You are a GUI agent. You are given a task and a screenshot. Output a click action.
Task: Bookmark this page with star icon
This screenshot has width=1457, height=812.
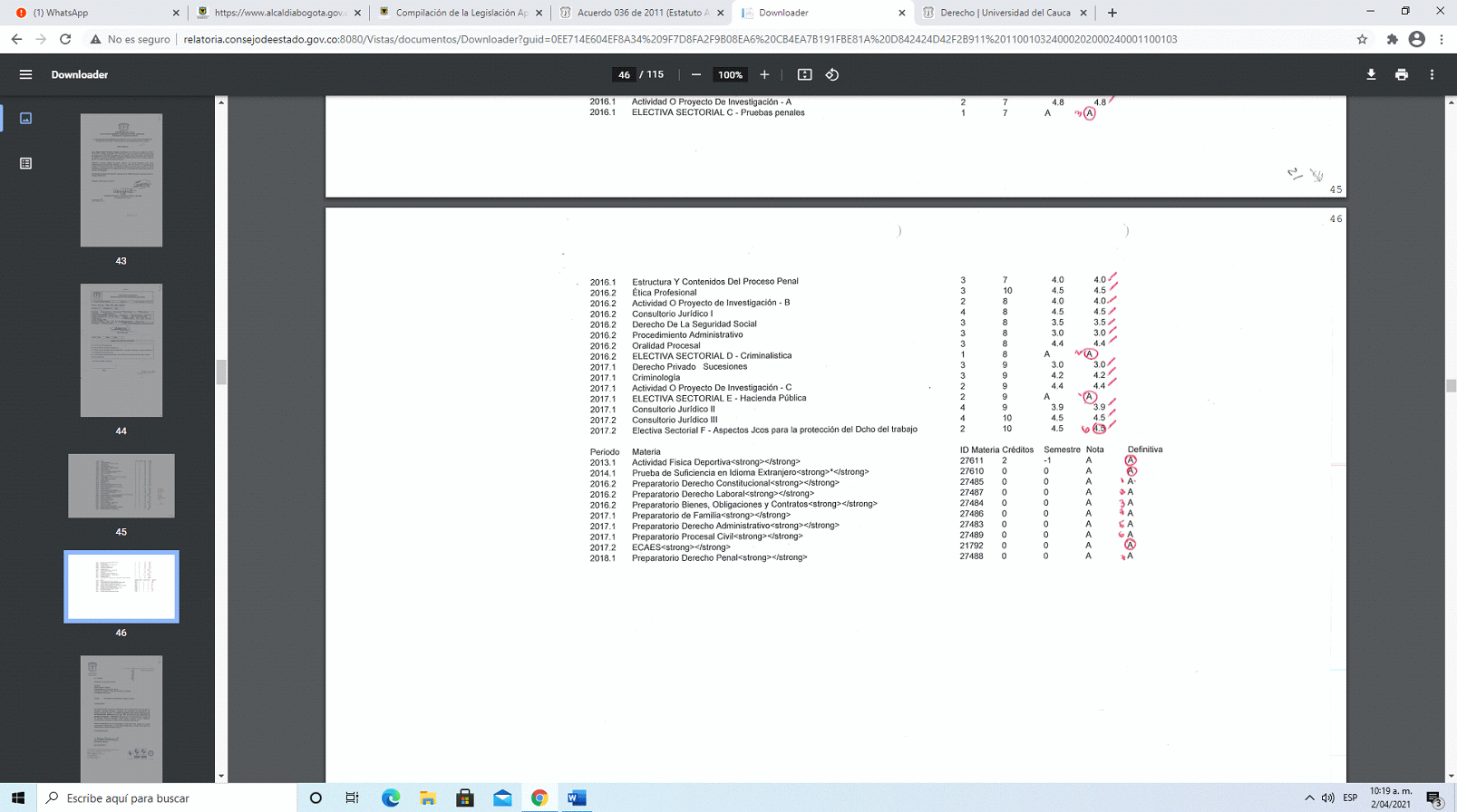pyautogui.click(x=1362, y=39)
